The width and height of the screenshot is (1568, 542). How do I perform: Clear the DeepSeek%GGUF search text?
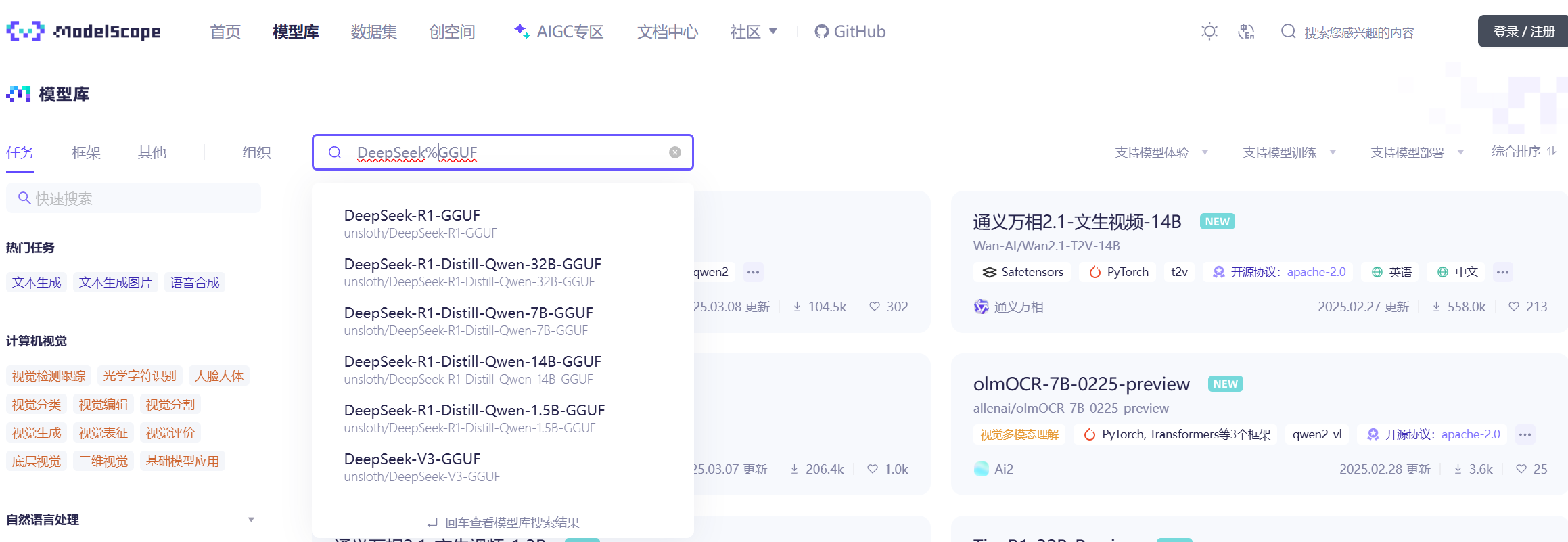tap(675, 152)
